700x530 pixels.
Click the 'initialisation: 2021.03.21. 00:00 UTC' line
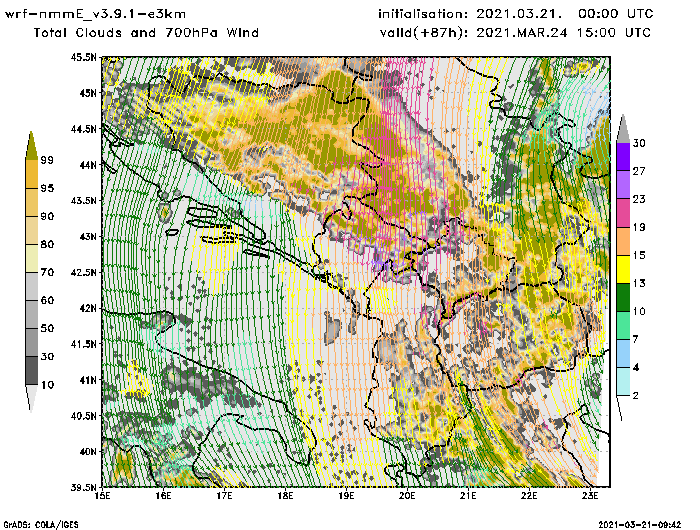click(x=516, y=14)
